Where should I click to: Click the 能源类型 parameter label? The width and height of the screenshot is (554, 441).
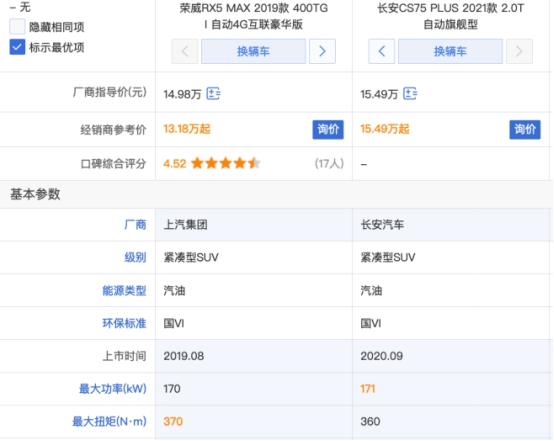tap(124, 290)
